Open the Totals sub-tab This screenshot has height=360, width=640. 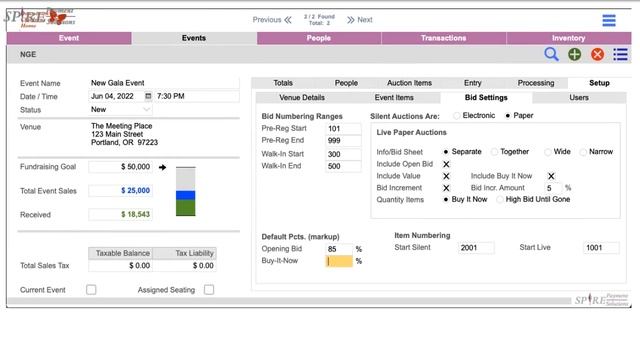(283, 83)
